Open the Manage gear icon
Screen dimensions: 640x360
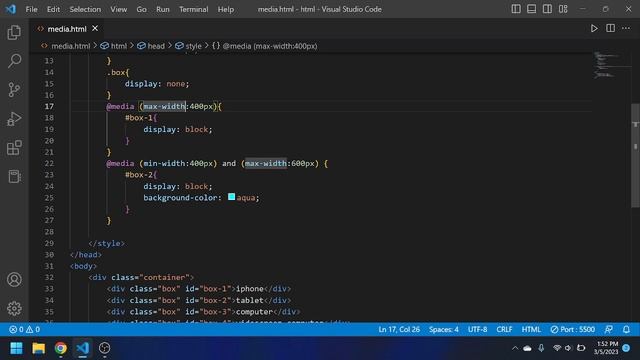[x=14, y=308]
